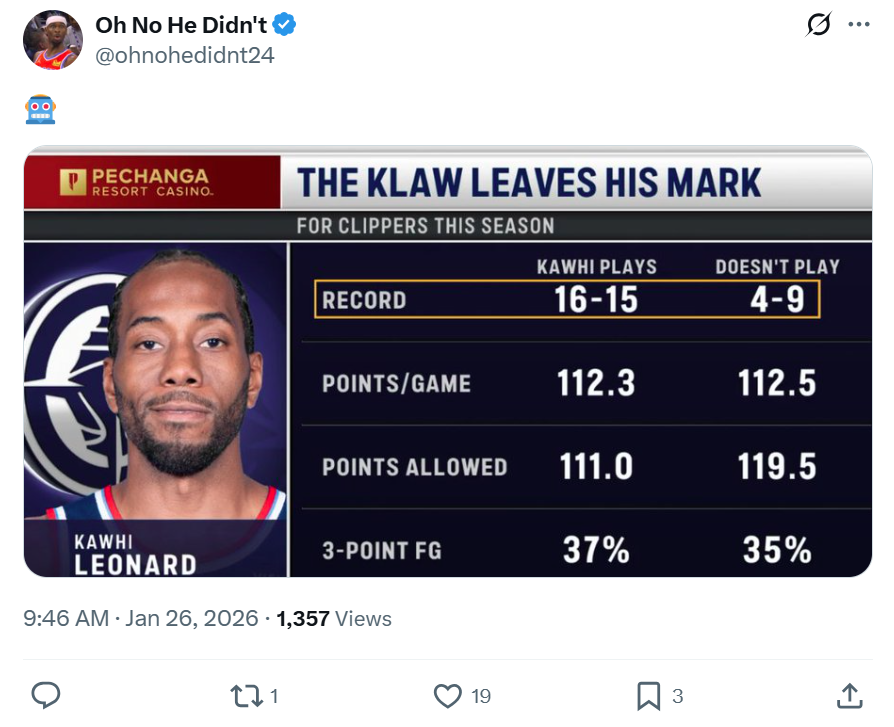Viewport: 894px width, 727px height.
Task: Click the robot emoji in the post
Action: (40, 109)
